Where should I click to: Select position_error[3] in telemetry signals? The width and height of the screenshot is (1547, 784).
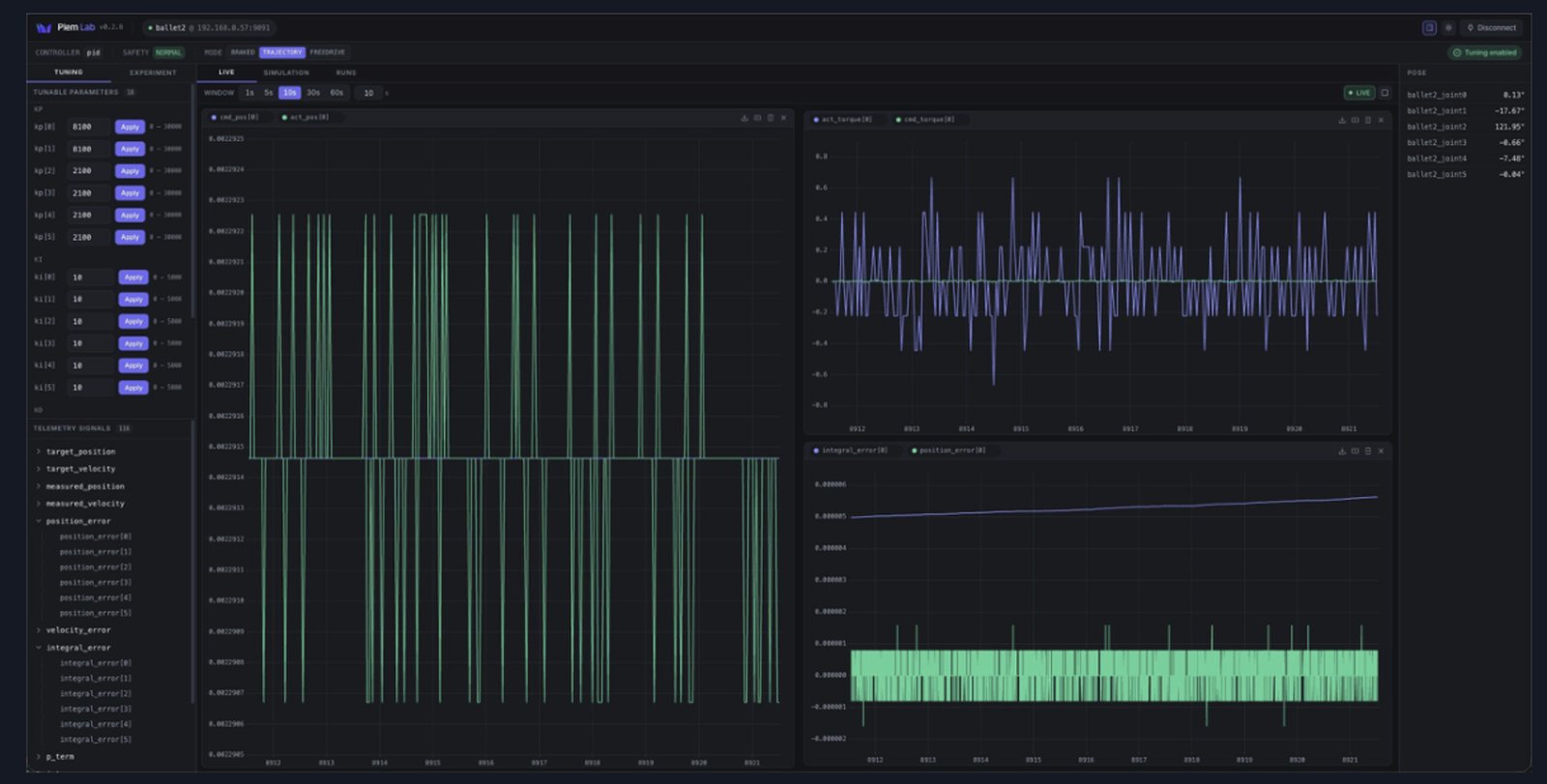point(96,583)
